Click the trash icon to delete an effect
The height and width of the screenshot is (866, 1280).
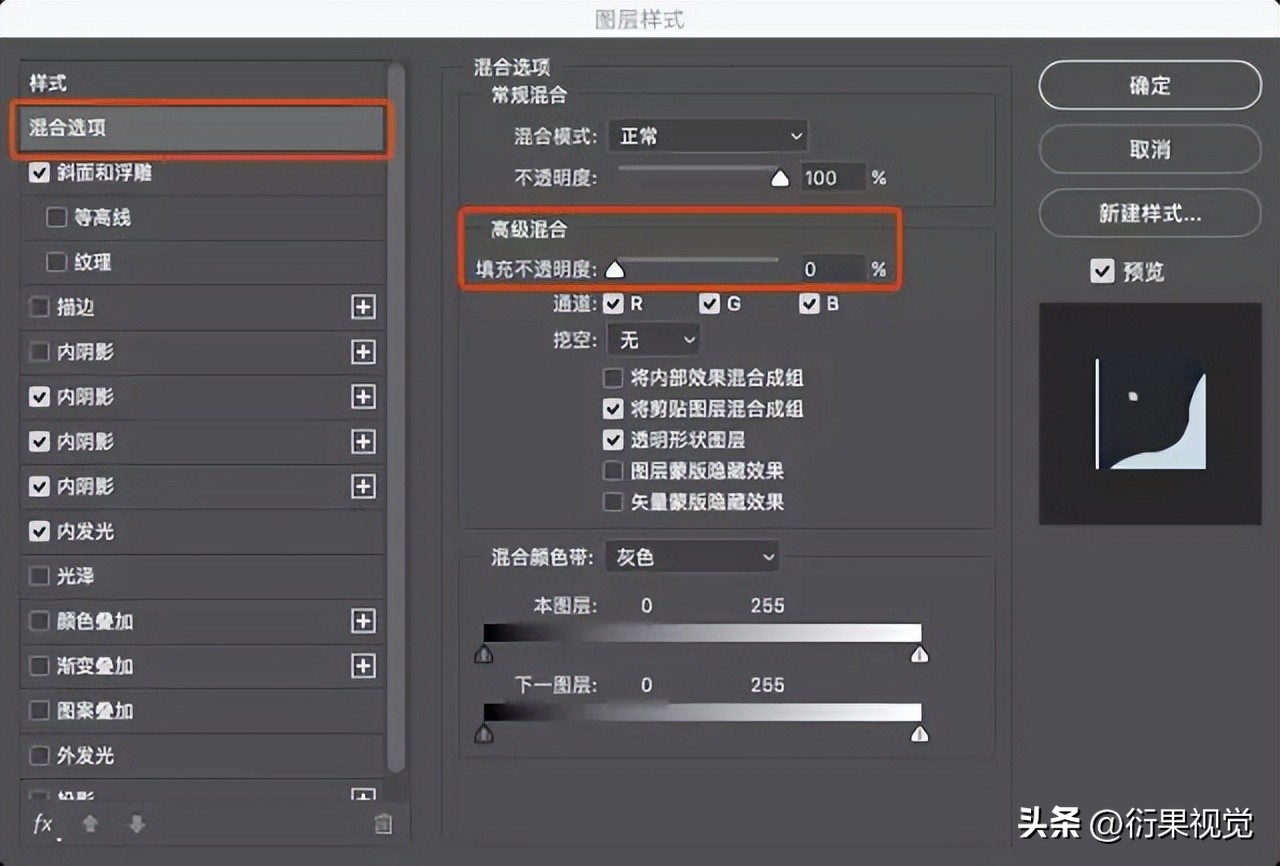coord(382,824)
